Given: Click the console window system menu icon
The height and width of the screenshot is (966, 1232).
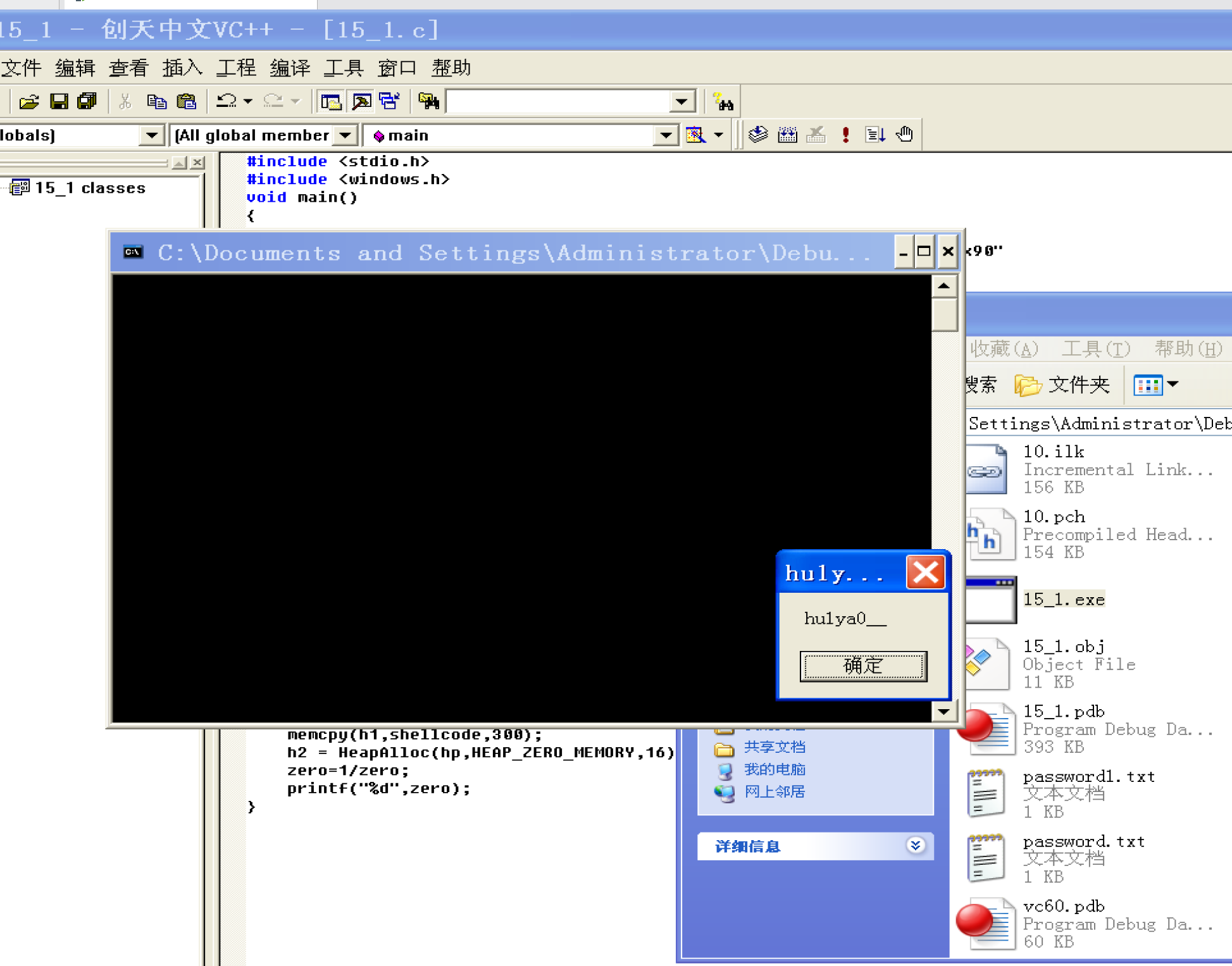Looking at the screenshot, I should pyautogui.click(x=133, y=252).
